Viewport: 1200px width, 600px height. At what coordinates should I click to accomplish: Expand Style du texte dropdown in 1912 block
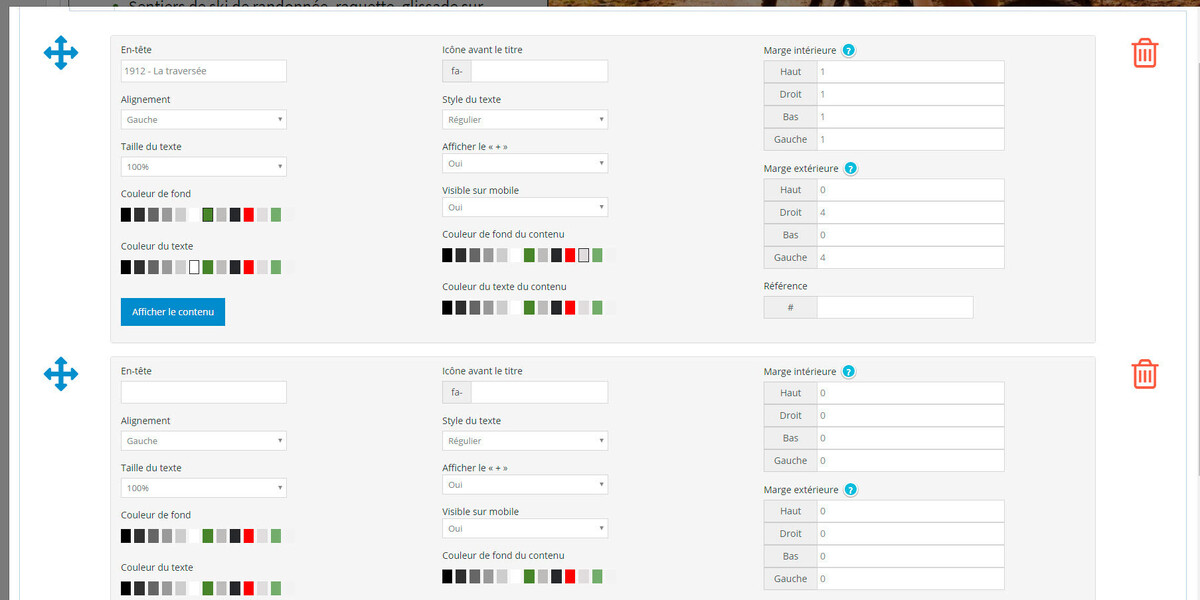[x=525, y=119]
